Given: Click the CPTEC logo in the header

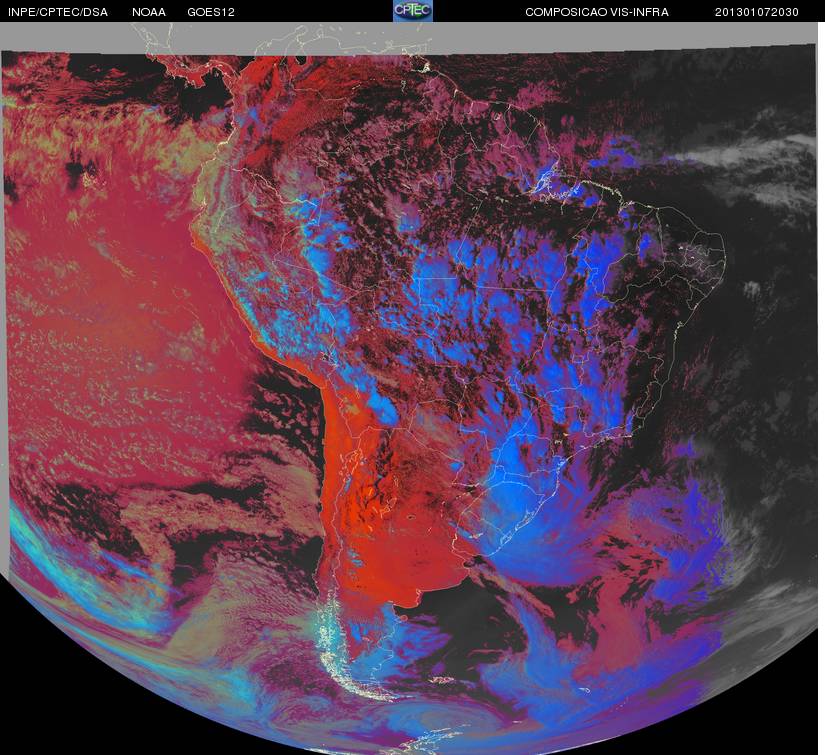Looking at the screenshot, I should coord(413,11).
